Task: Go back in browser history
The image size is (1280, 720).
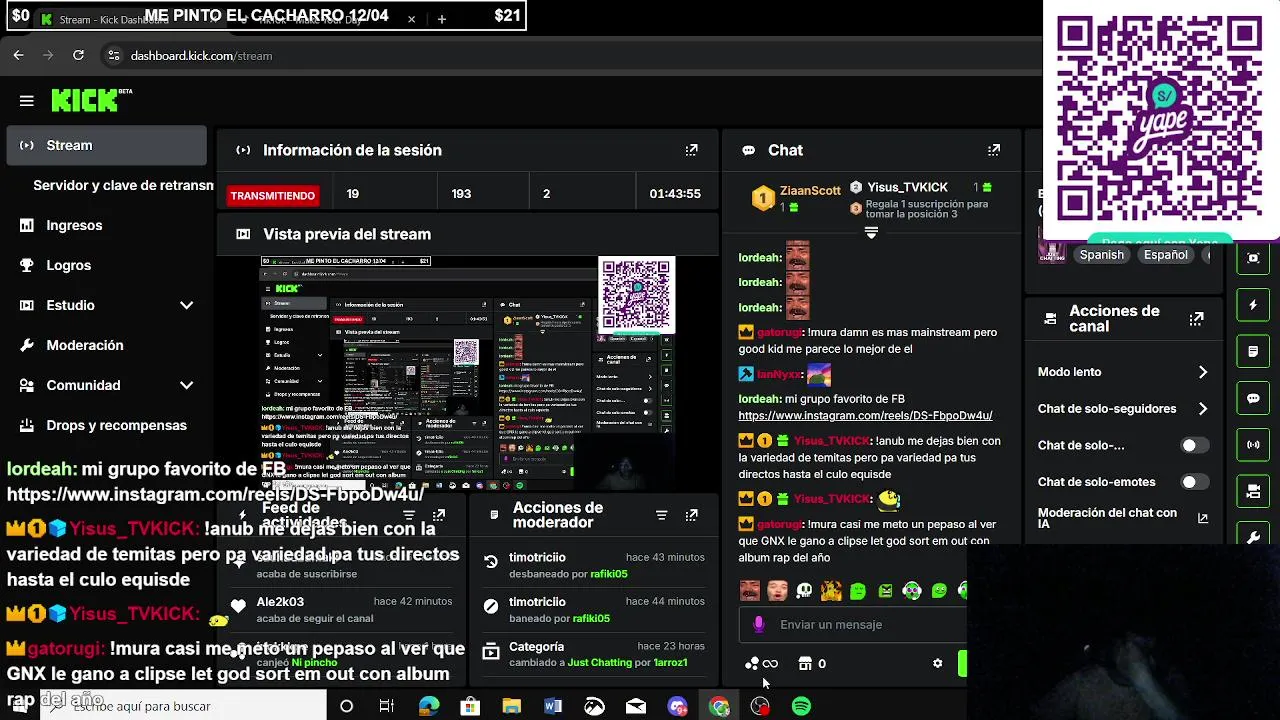Action: click(x=18, y=55)
